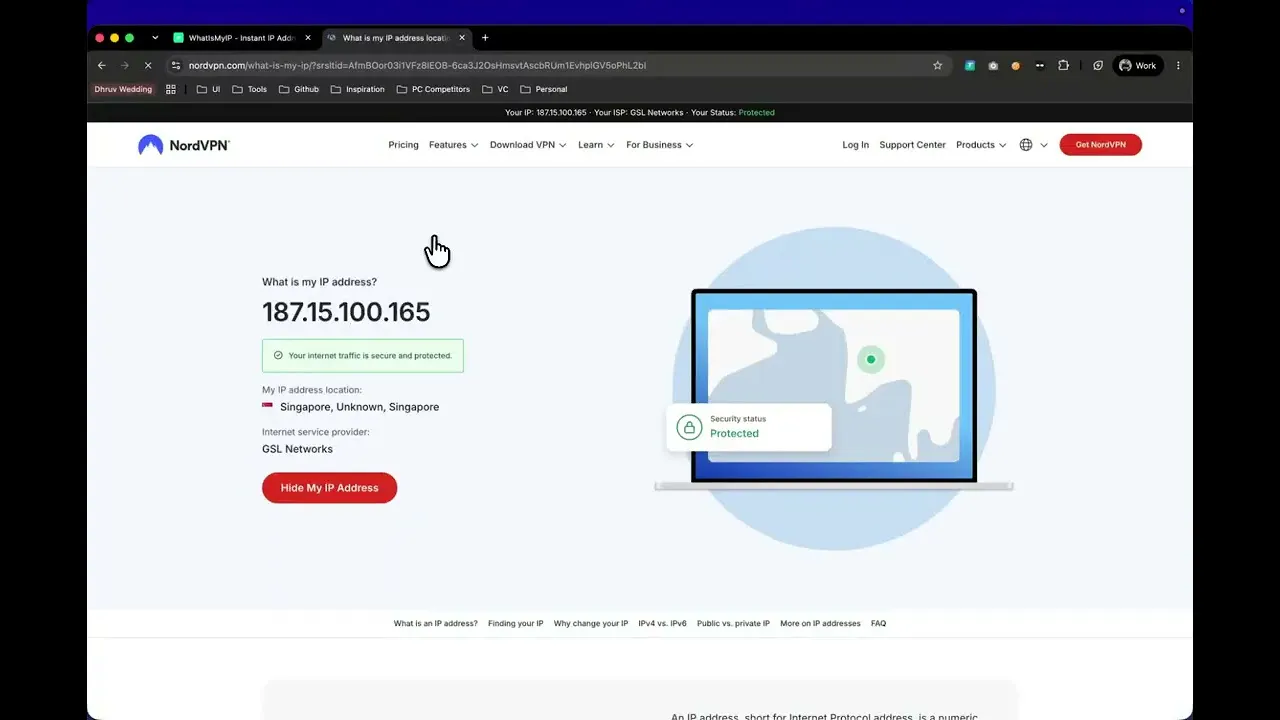This screenshot has height=720, width=1280.
Task: Open the VC bookmarks folder
Action: [x=495, y=89]
